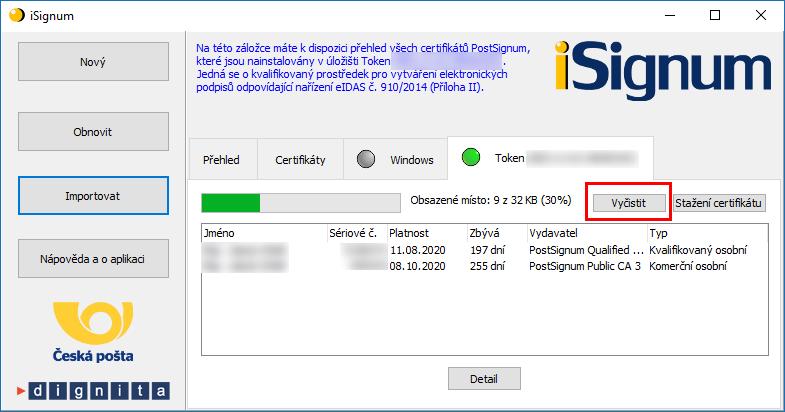
Task: Click 'Obsazené místo: 9 z 32 KB (30%)' label
Action: point(491,200)
